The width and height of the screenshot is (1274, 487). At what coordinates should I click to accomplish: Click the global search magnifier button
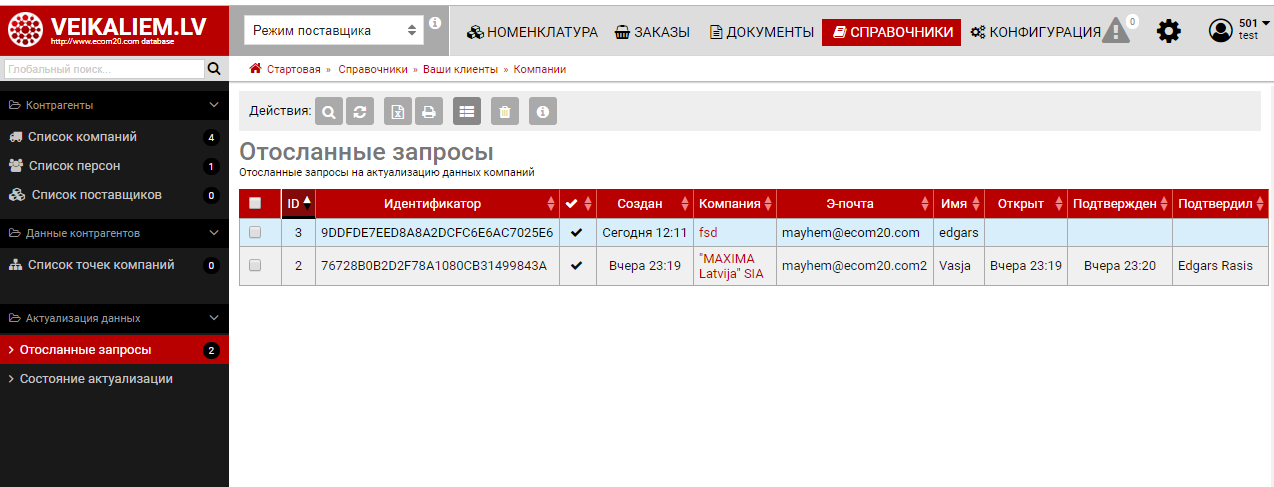pyautogui.click(x=213, y=70)
